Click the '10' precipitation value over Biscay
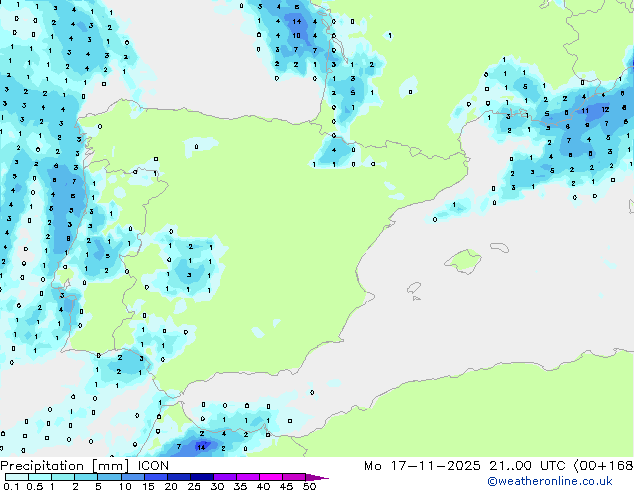The height and width of the screenshot is (490, 634). click(296, 36)
